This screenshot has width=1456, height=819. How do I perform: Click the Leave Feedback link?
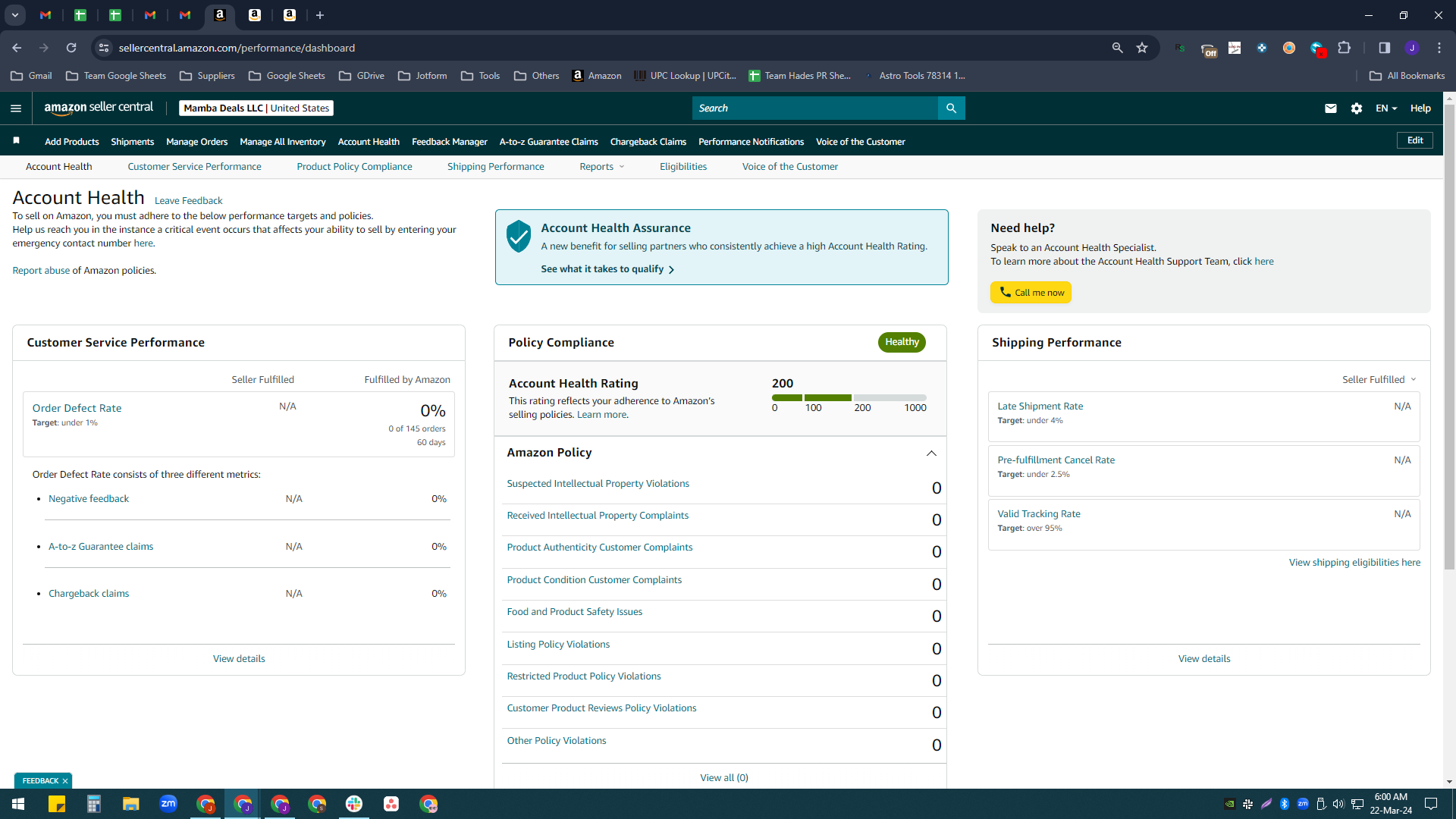pyautogui.click(x=188, y=201)
